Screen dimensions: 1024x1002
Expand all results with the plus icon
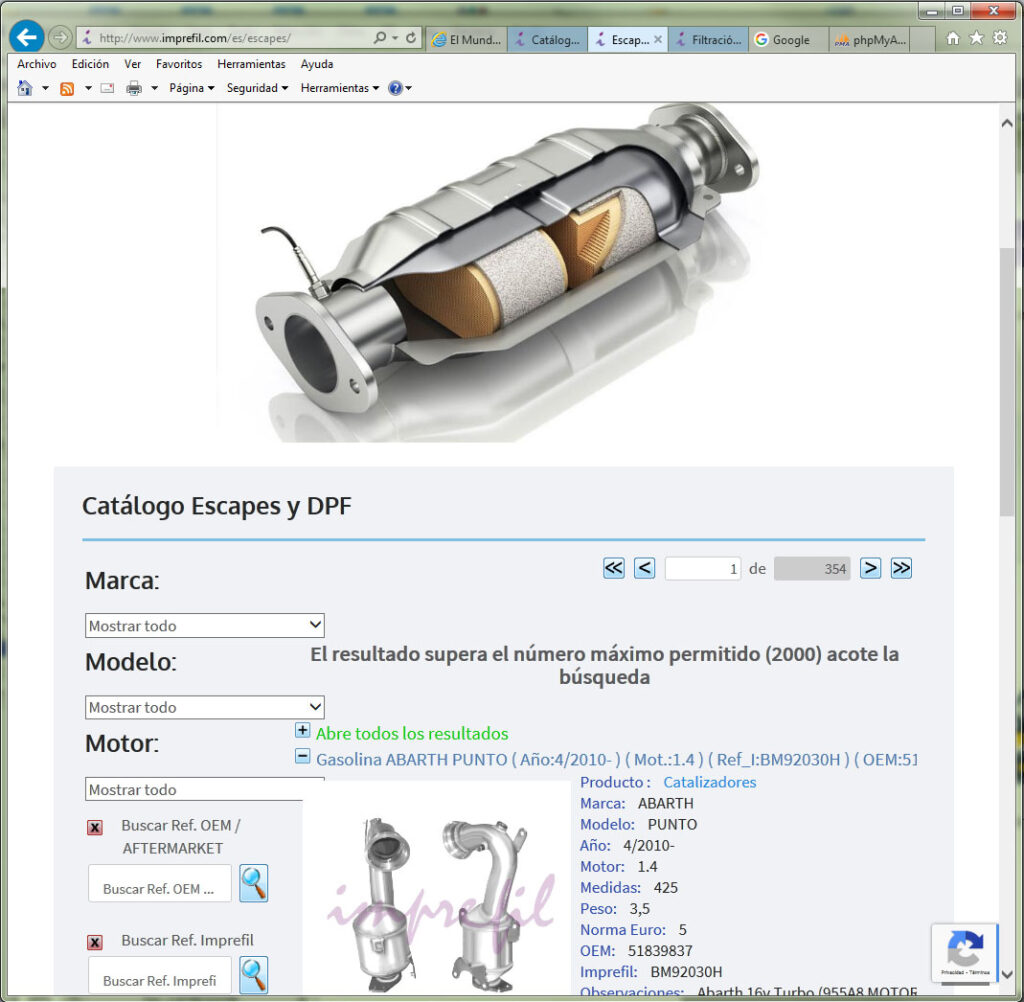point(303,731)
